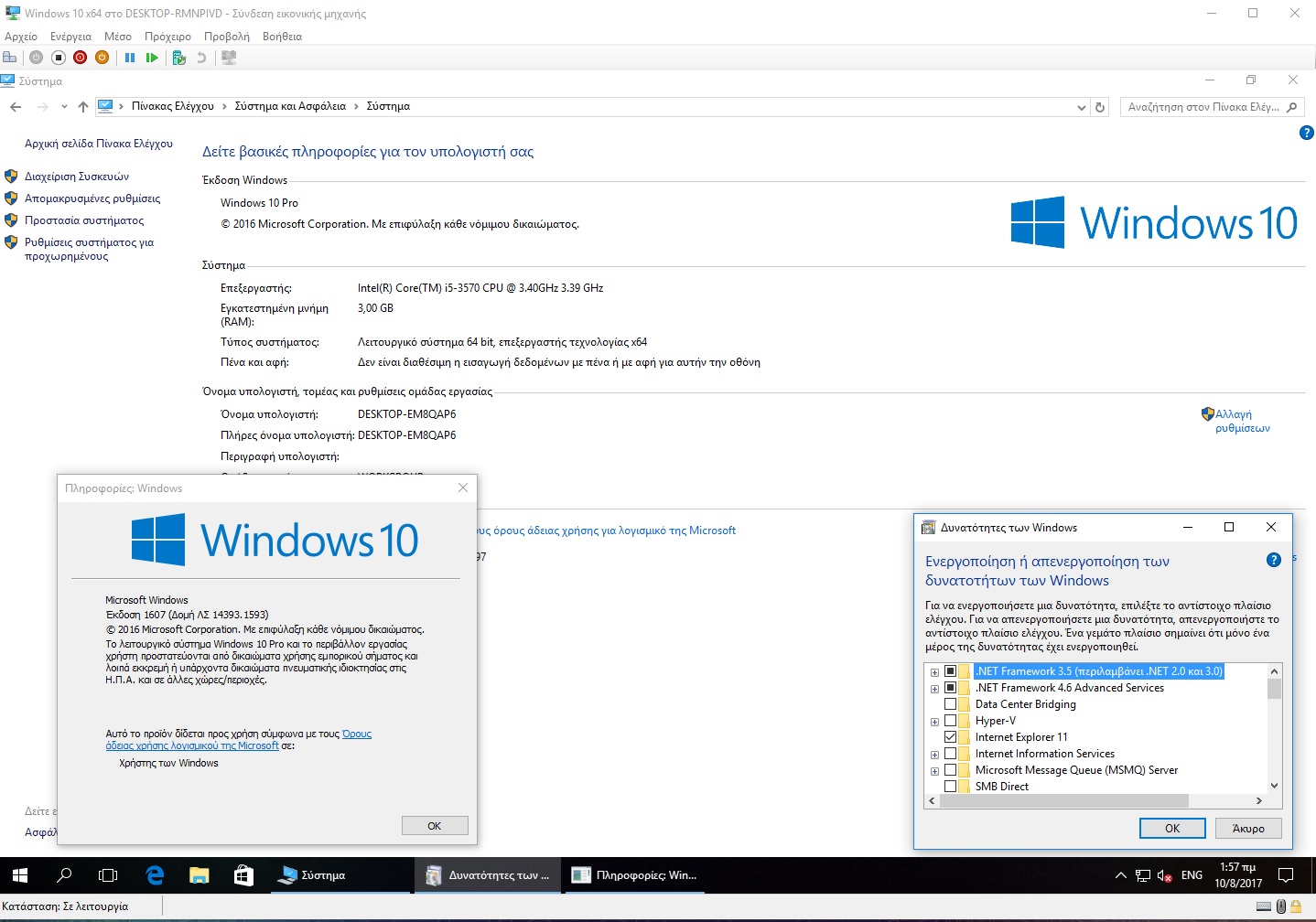Click the Revert undo arrow icon

tap(201, 58)
